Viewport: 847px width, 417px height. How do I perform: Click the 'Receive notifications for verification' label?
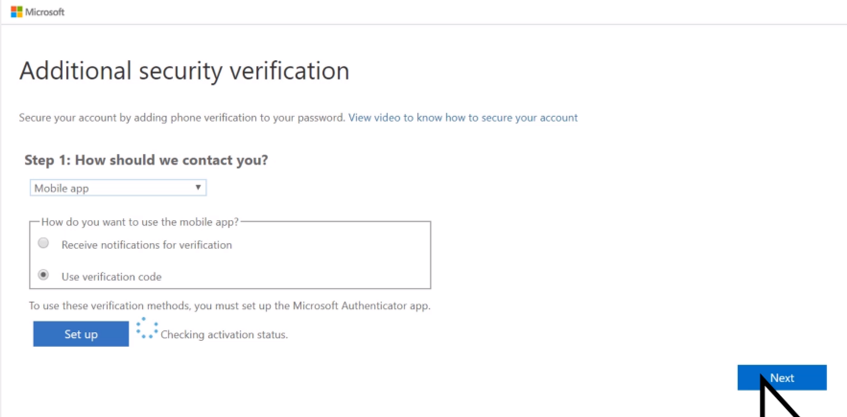point(146,245)
